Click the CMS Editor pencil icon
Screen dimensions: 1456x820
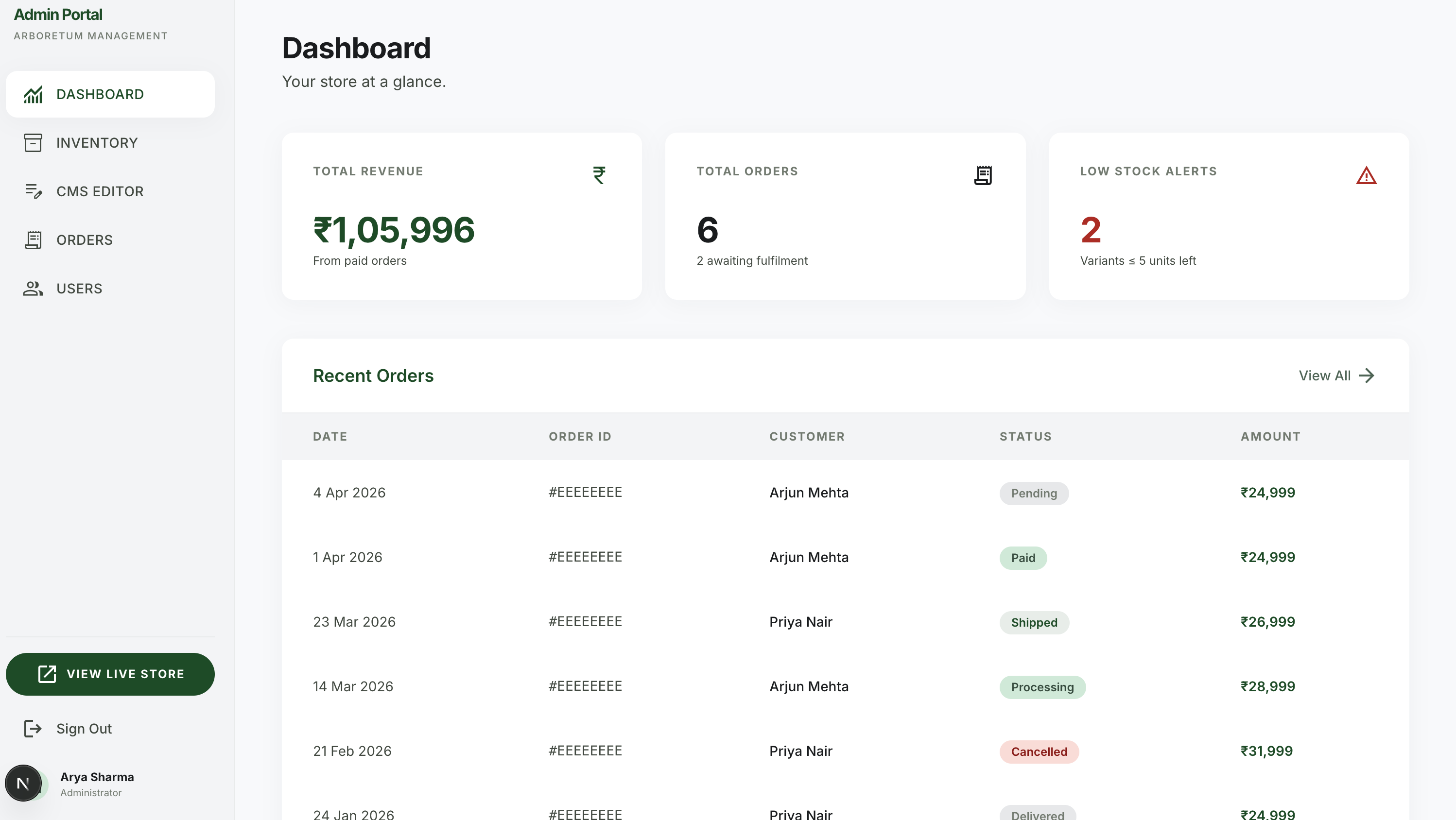click(x=33, y=191)
